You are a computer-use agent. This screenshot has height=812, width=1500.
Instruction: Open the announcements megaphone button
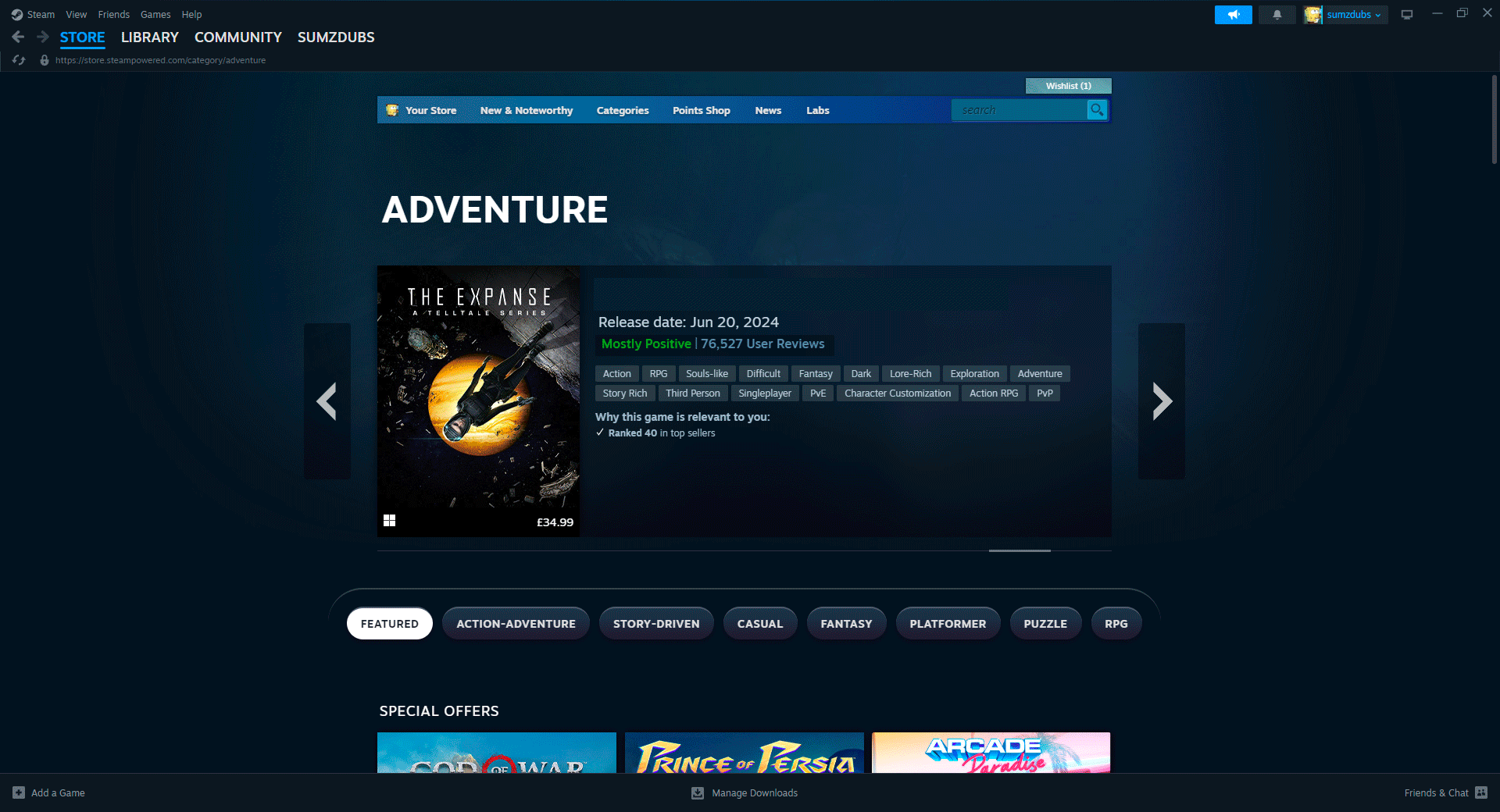pos(1233,15)
